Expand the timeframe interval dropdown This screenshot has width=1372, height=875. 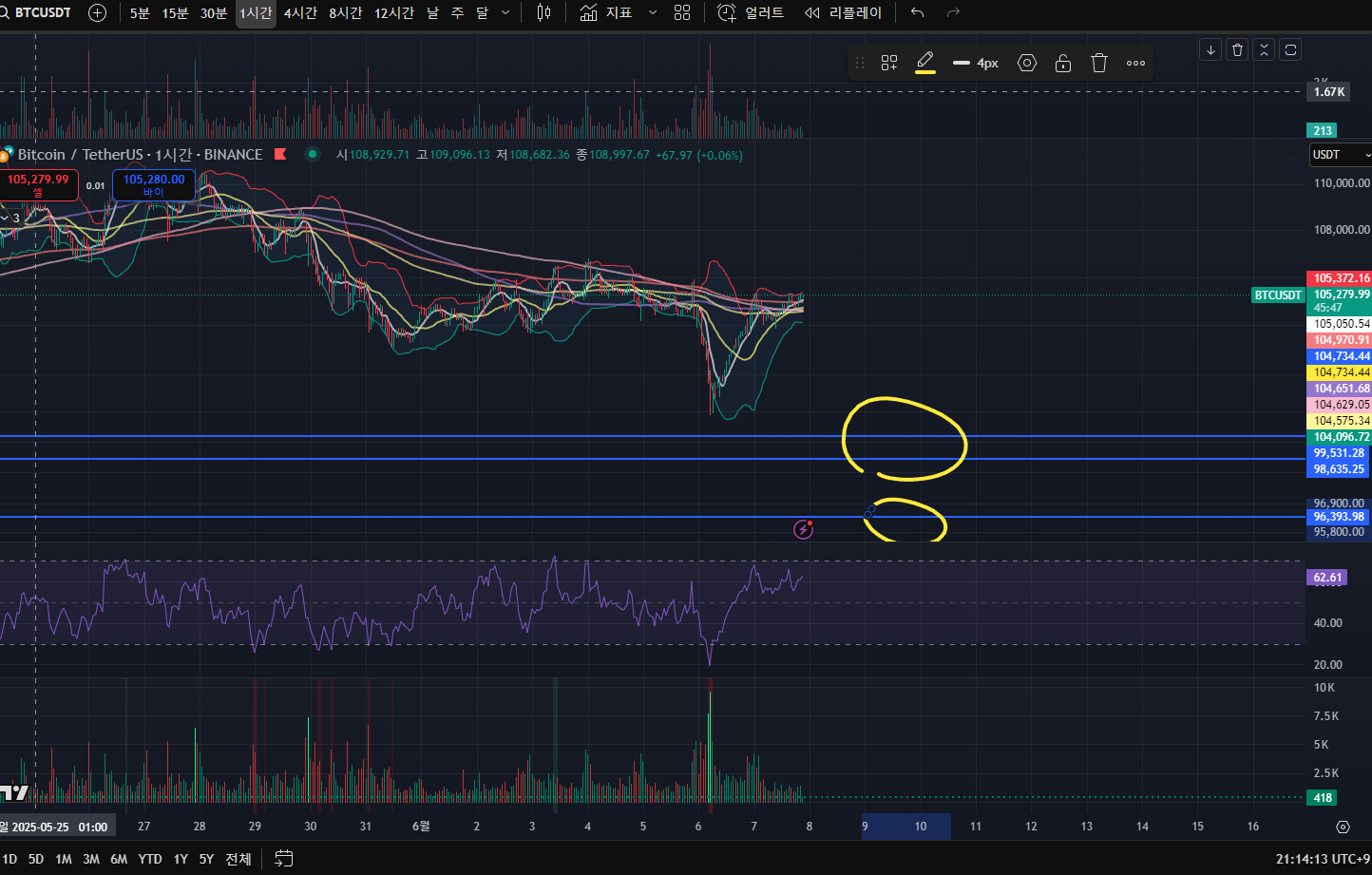click(505, 12)
